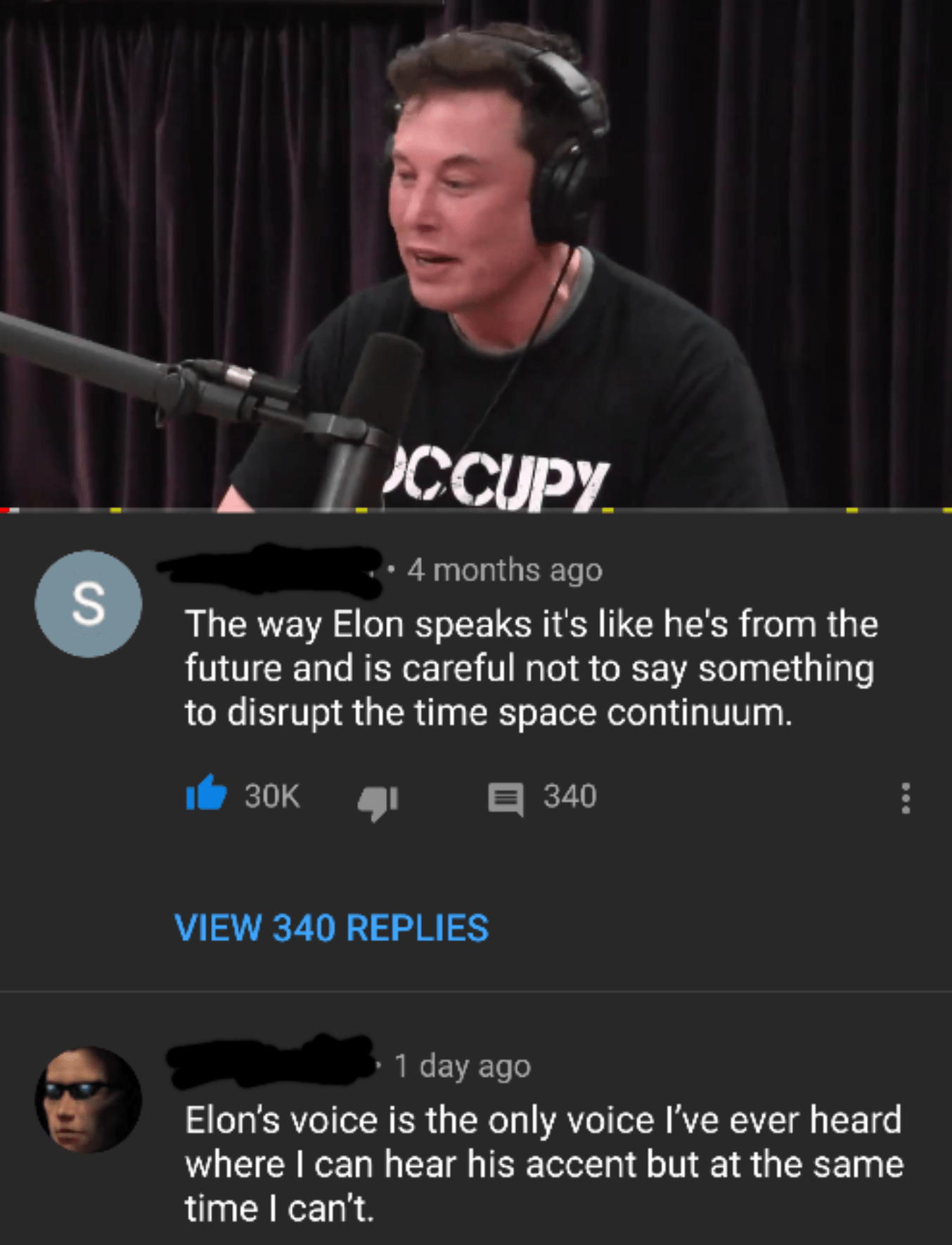Open the sunglasses avatar profile
Screen dimensions: 952x1245
89,1099
